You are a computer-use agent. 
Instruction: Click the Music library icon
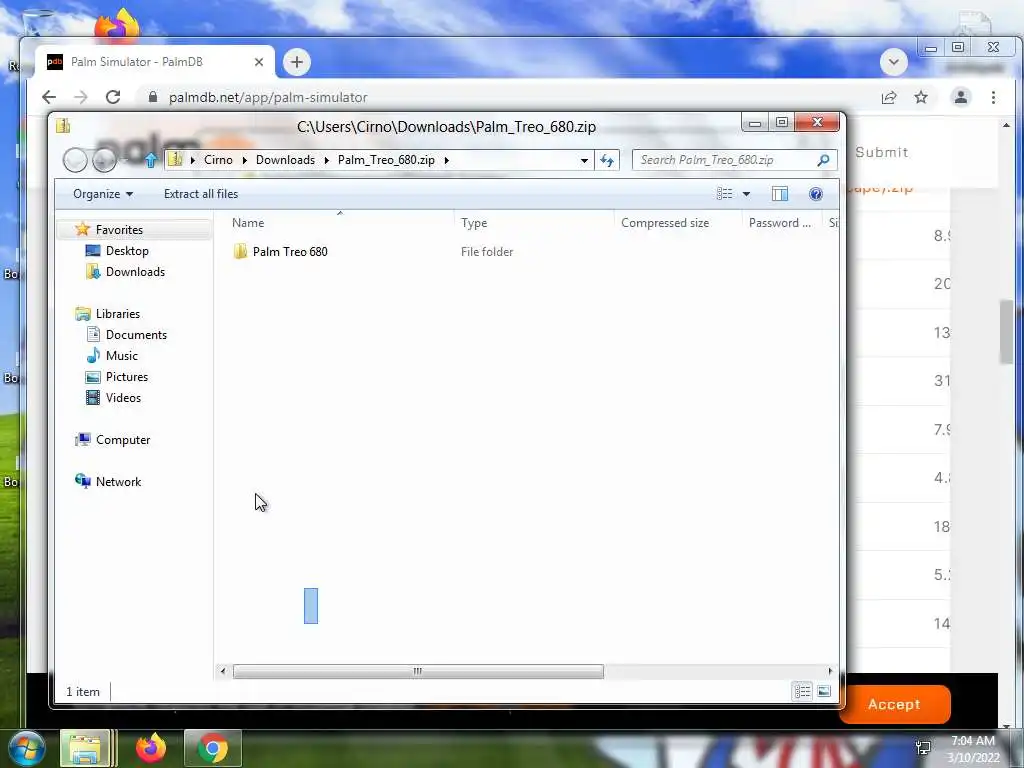click(93, 355)
